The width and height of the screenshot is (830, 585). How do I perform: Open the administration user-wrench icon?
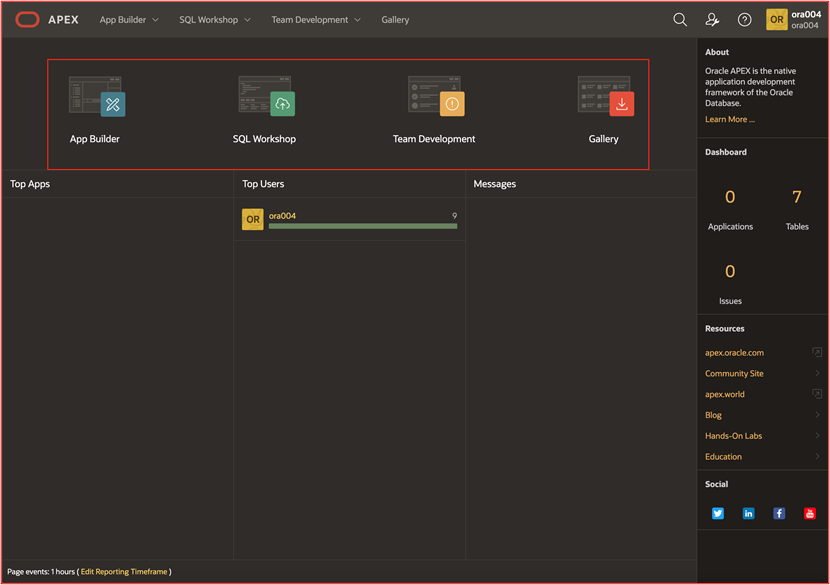pos(712,20)
